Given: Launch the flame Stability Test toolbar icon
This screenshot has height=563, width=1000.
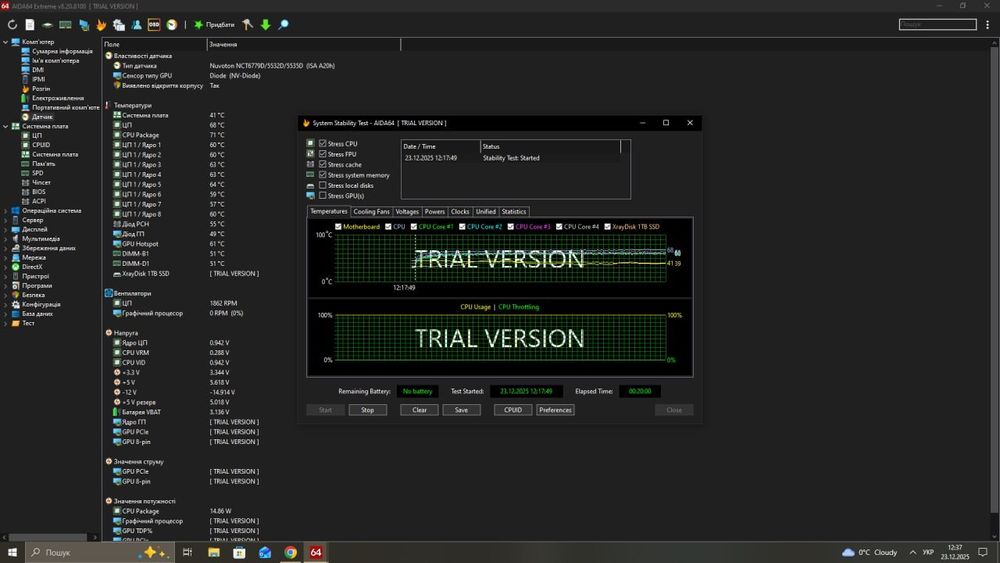Looking at the screenshot, I should (101, 24).
